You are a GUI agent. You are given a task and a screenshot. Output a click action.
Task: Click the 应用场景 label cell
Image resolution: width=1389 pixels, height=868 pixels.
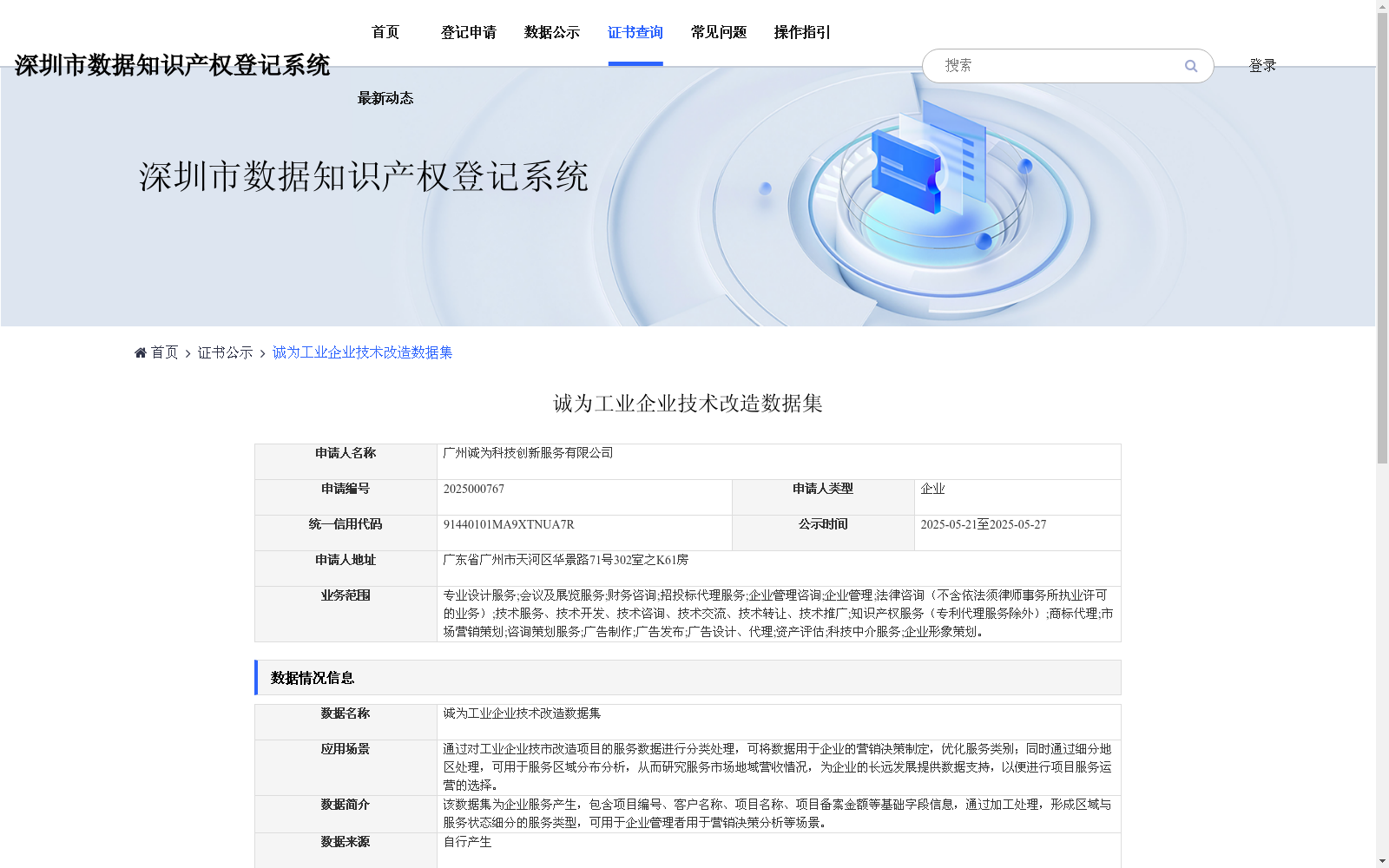(346, 767)
